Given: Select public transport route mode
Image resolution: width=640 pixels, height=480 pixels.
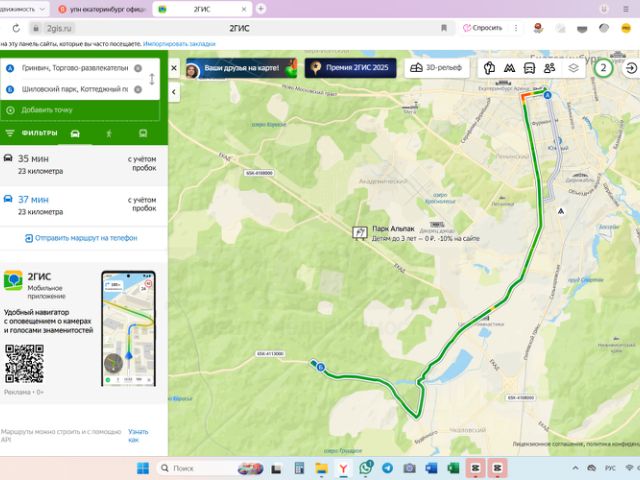Looking at the screenshot, I should coord(143,133).
